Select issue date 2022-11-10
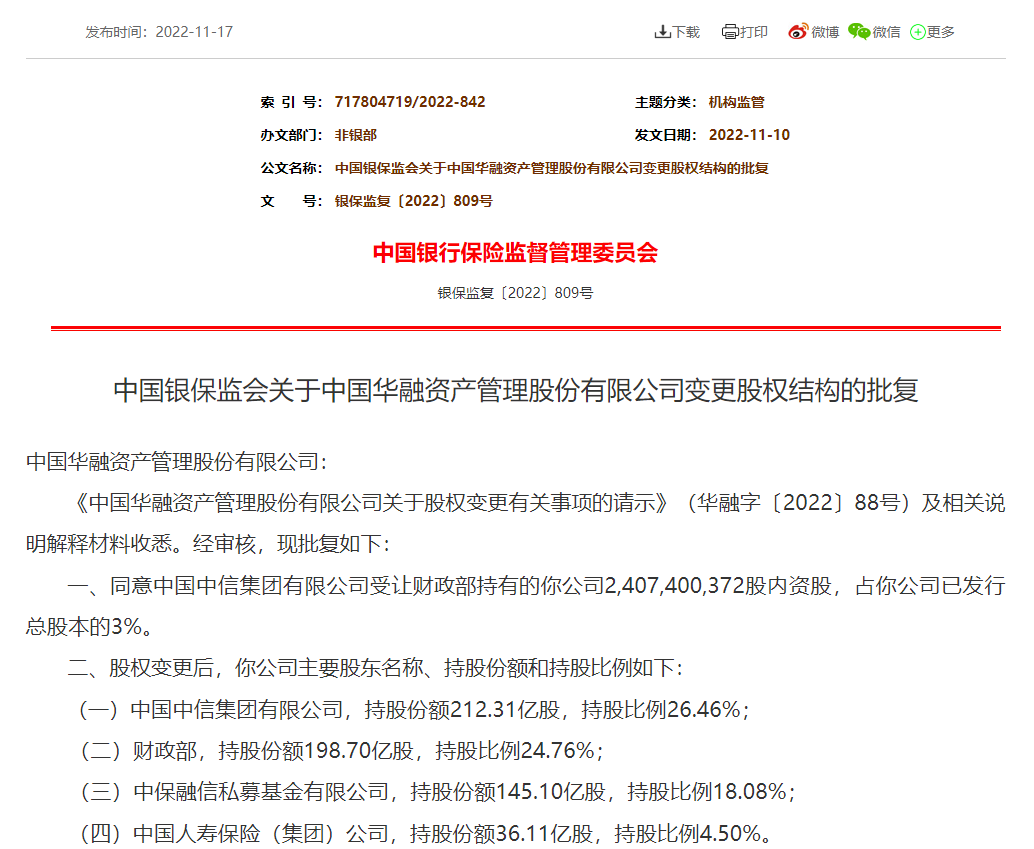The image size is (1034, 849). click(x=749, y=135)
